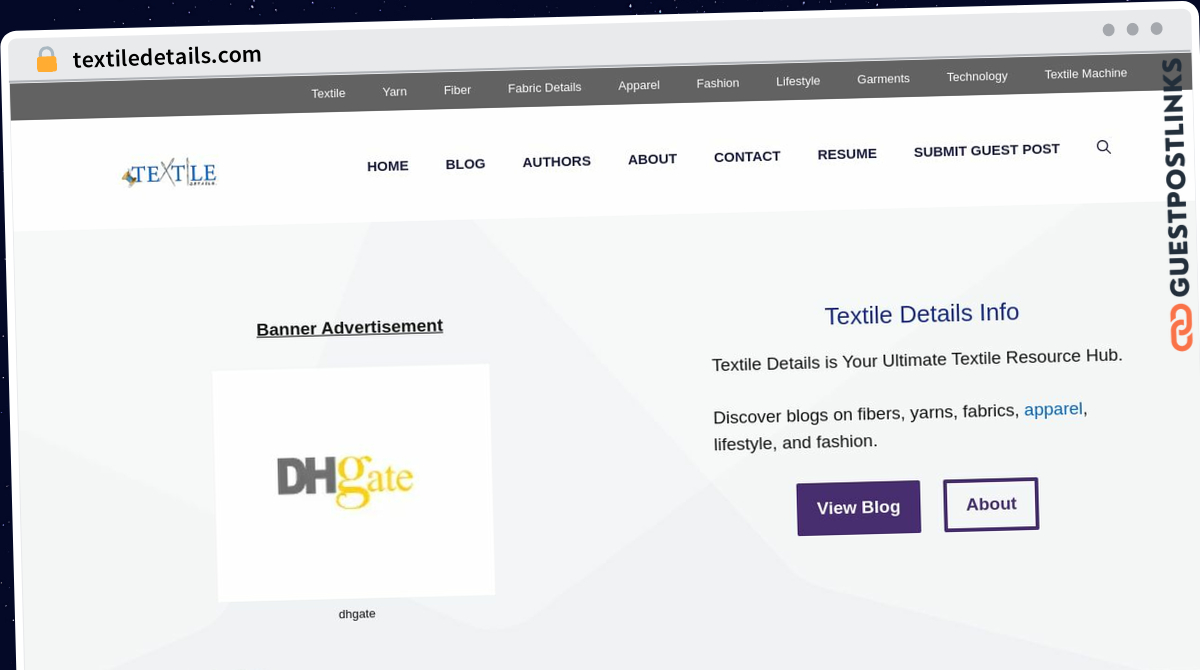
Task: Go to the HOME page
Action: (x=387, y=166)
